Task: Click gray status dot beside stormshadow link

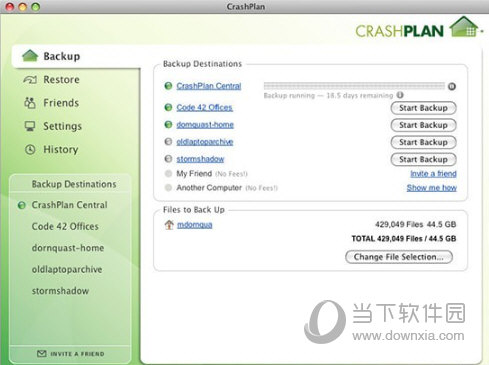Action: pyautogui.click(x=168, y=159)
